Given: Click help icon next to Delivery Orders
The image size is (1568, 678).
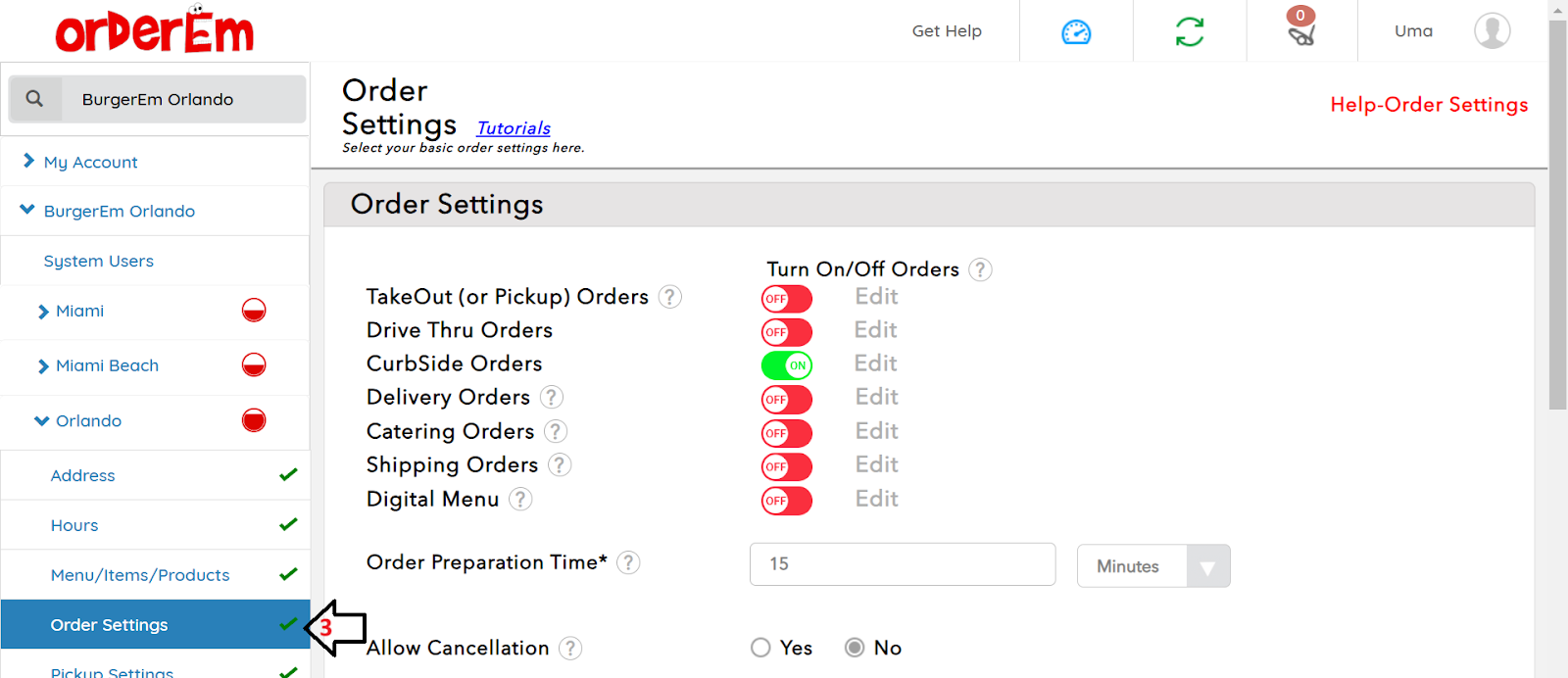Looking at the screenshot, I should pyautogui.click(x=552, y=397).
